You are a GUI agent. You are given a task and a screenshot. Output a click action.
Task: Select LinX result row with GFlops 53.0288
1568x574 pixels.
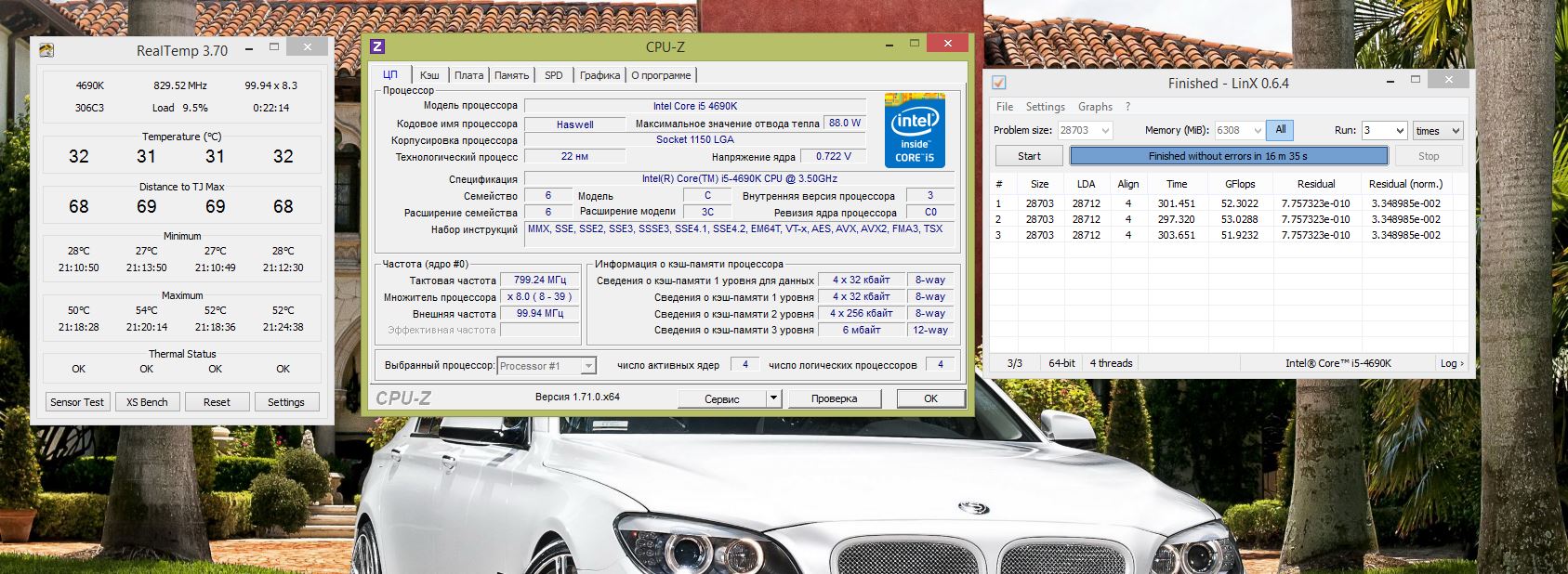pos(1229,219)
